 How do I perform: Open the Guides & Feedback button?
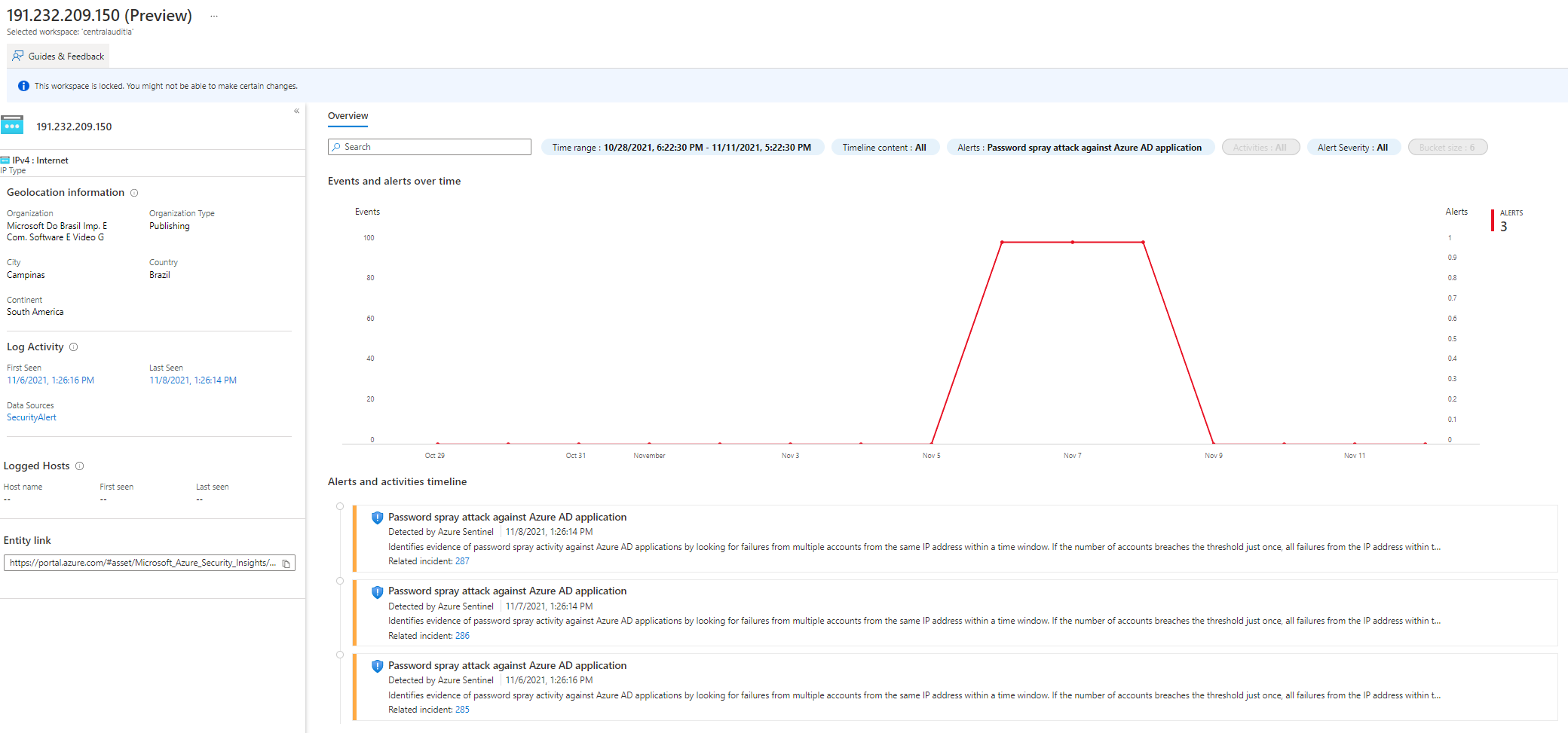point(58,56)
